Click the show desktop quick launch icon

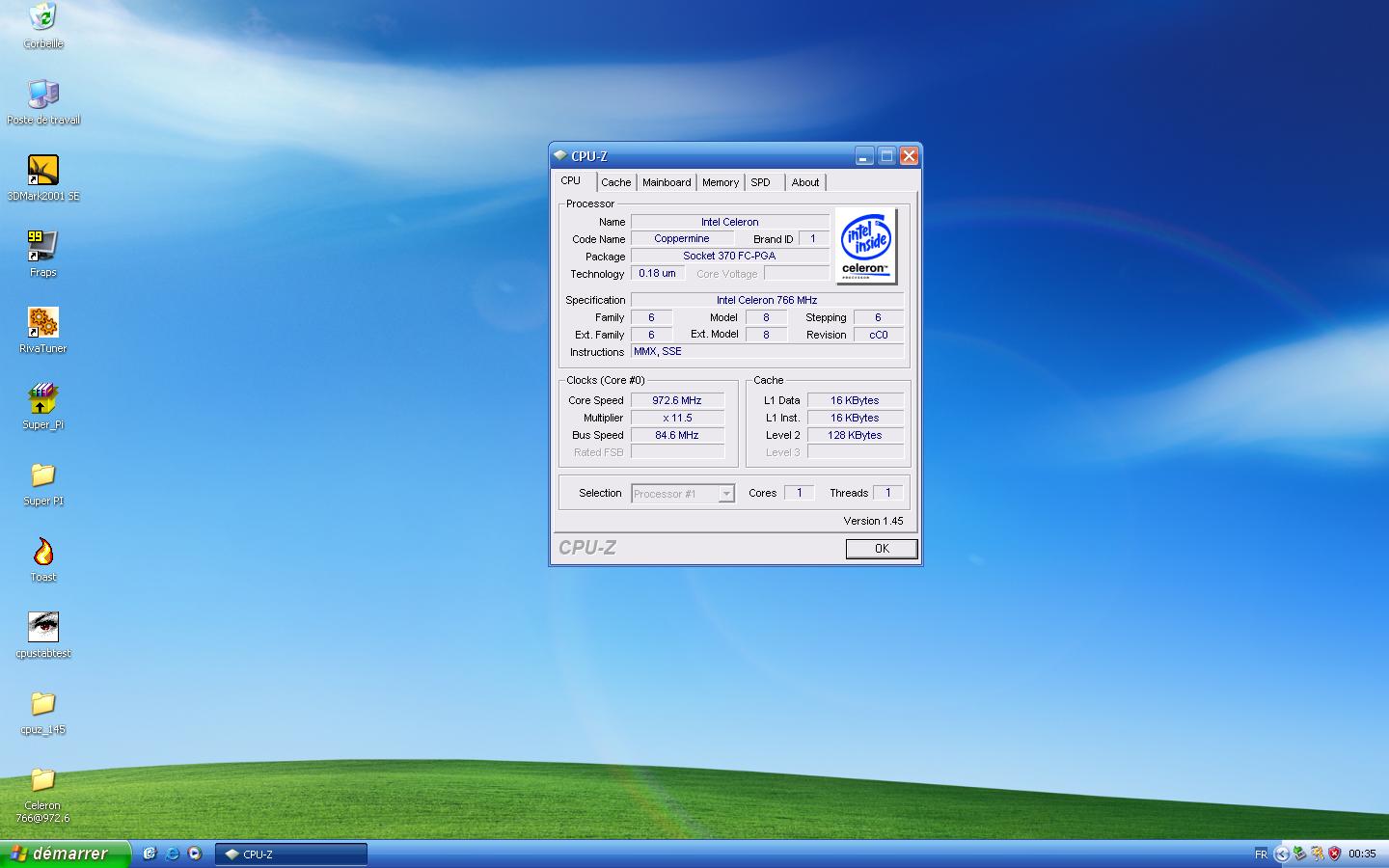point(150,854)
